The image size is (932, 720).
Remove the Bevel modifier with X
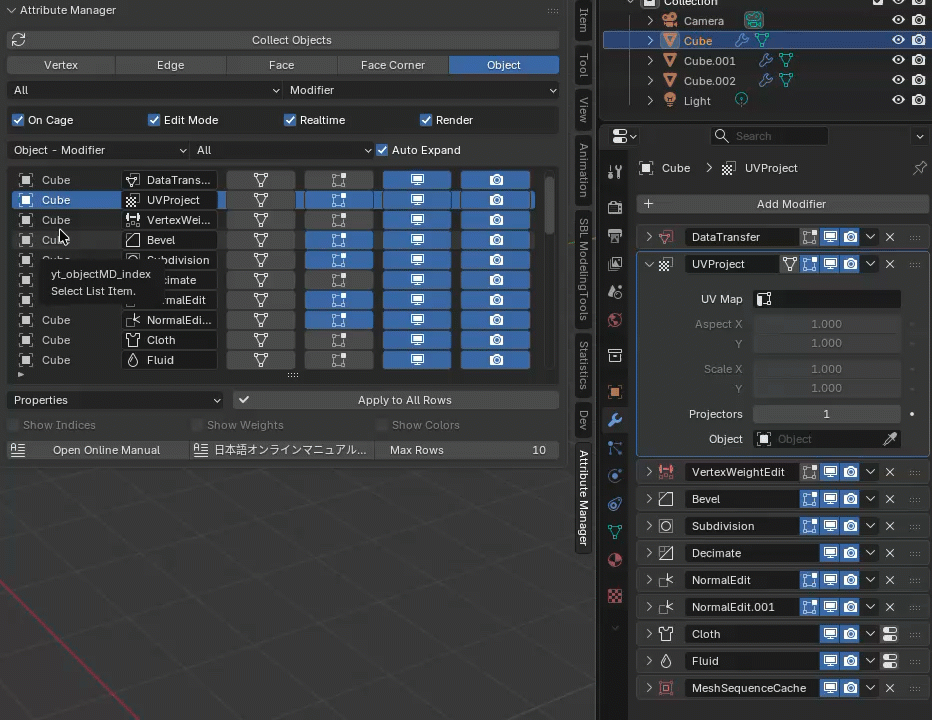pos(890,499)
